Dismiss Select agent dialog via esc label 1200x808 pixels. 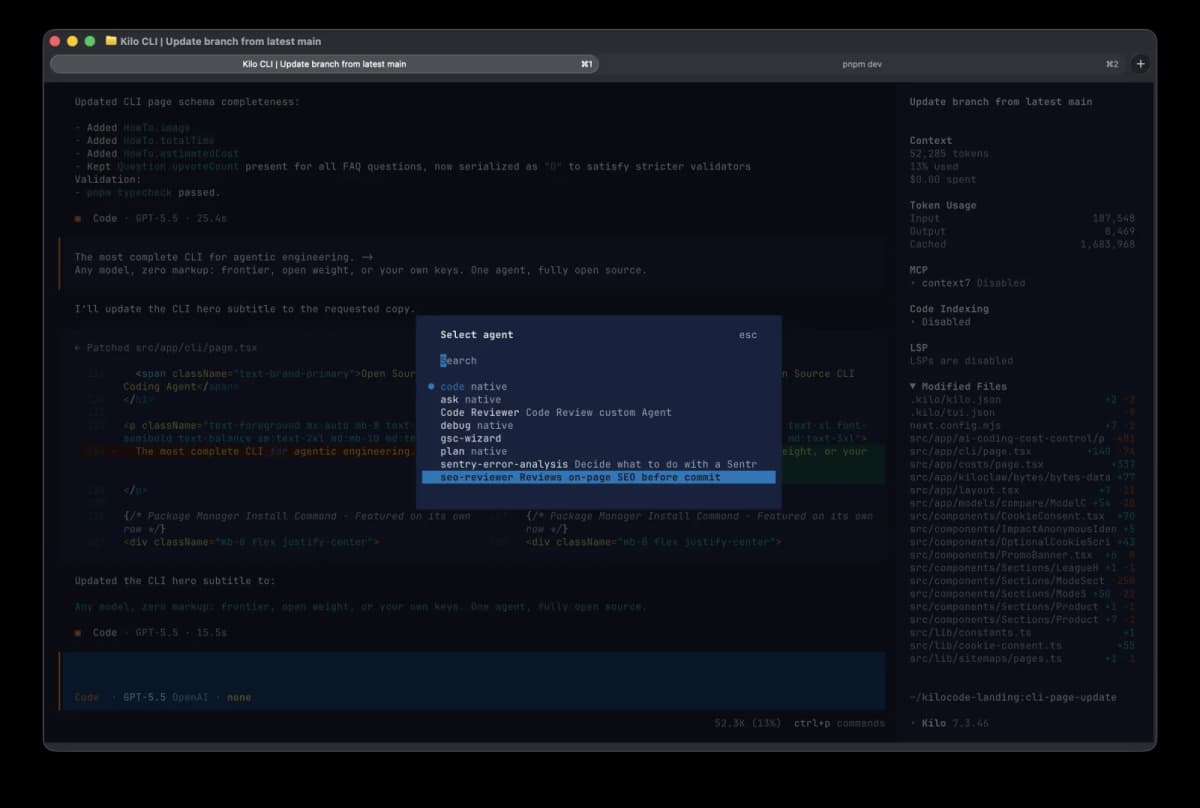(748, 335)
